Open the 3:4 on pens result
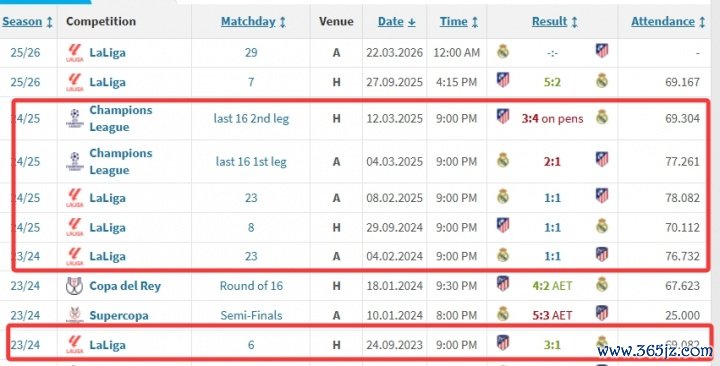This screenshot has height=366, width=720. tap(552, 118)
